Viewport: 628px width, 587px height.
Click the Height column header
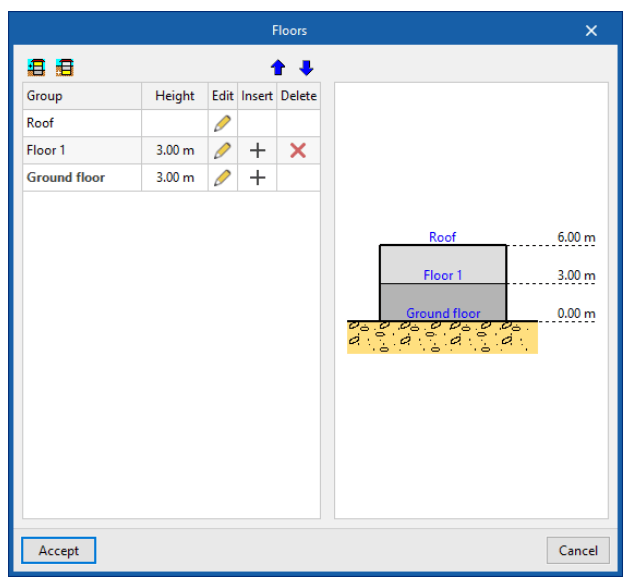tap(175, 96)
